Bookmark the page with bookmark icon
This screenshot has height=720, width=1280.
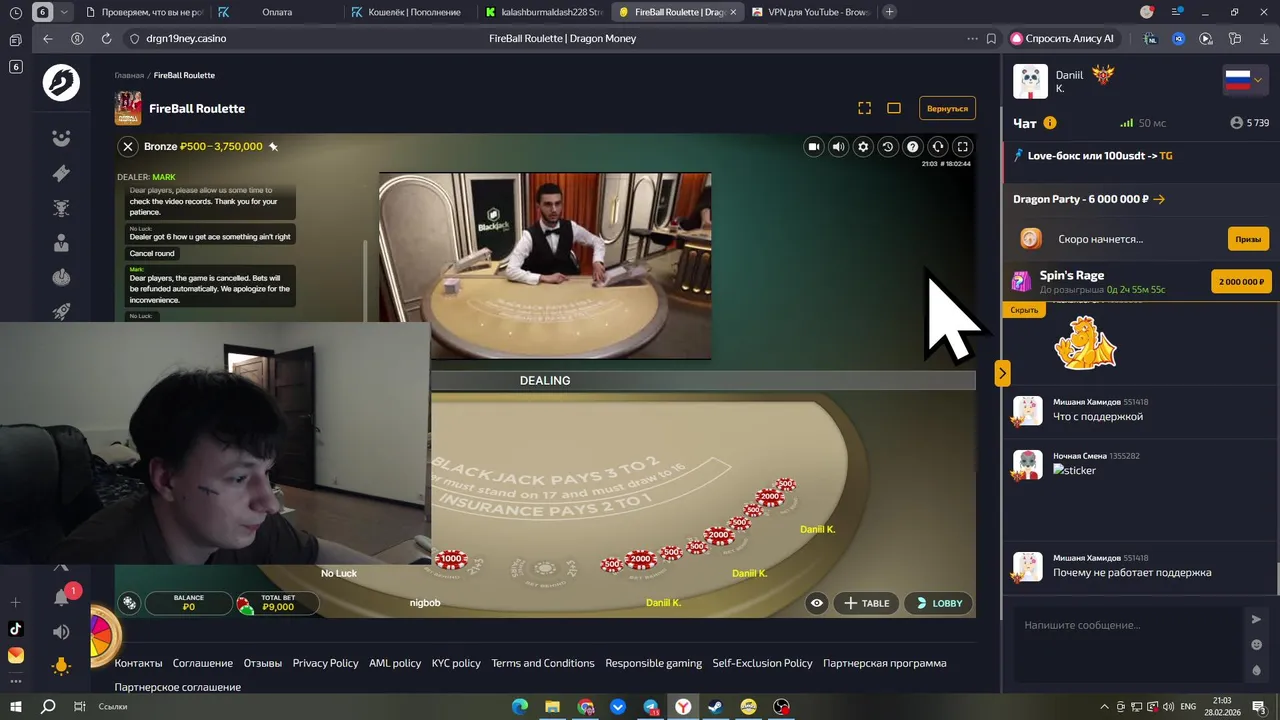click(991, 39)
